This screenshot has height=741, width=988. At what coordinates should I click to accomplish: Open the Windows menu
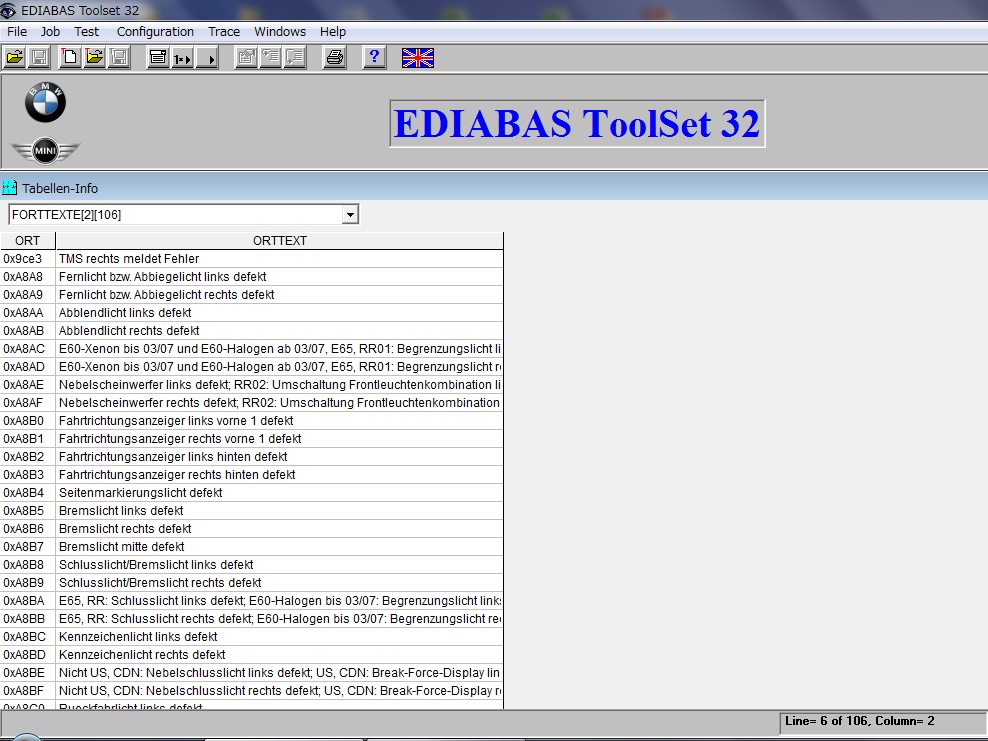(x=280, y=32)
